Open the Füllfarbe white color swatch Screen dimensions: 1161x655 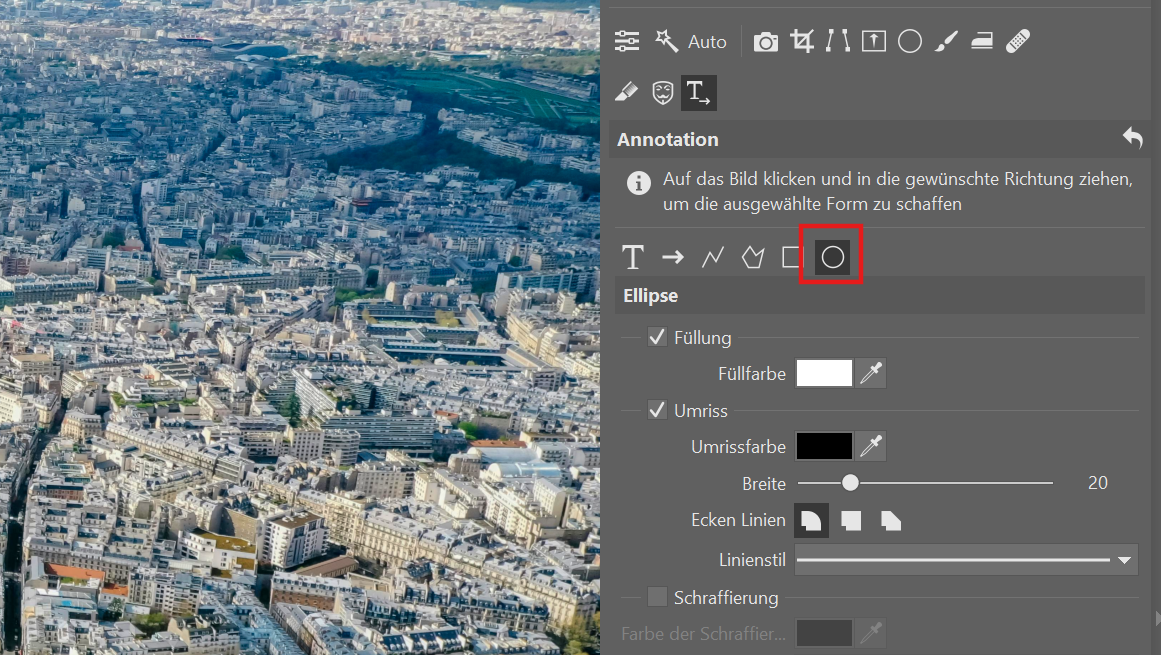[824, 373]
